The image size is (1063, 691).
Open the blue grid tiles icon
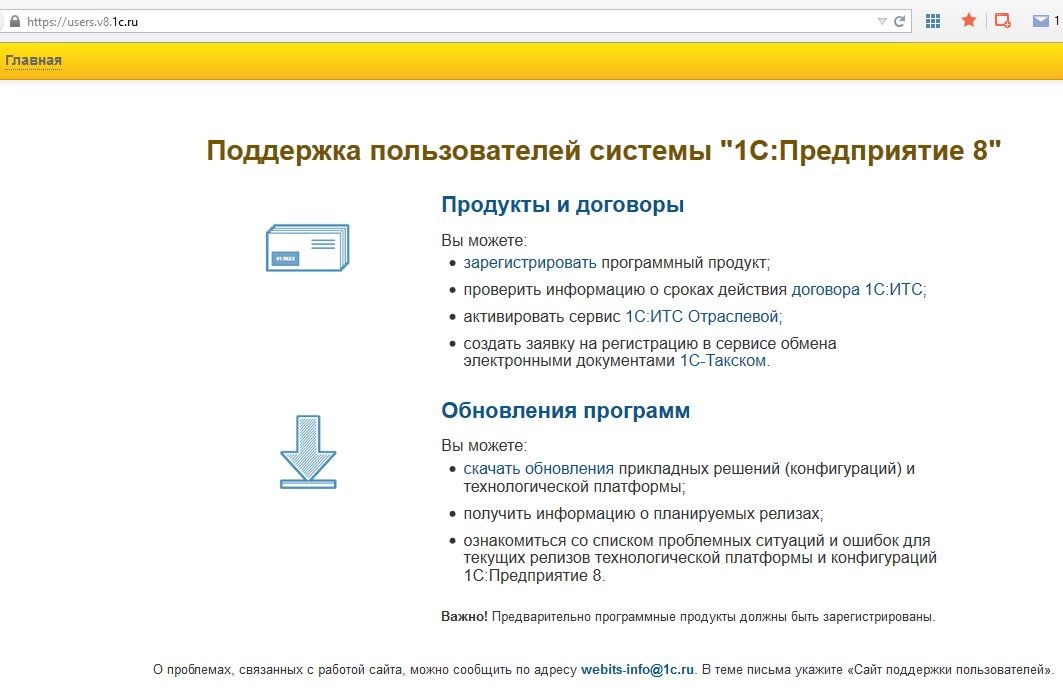click(x=933, y=21)
